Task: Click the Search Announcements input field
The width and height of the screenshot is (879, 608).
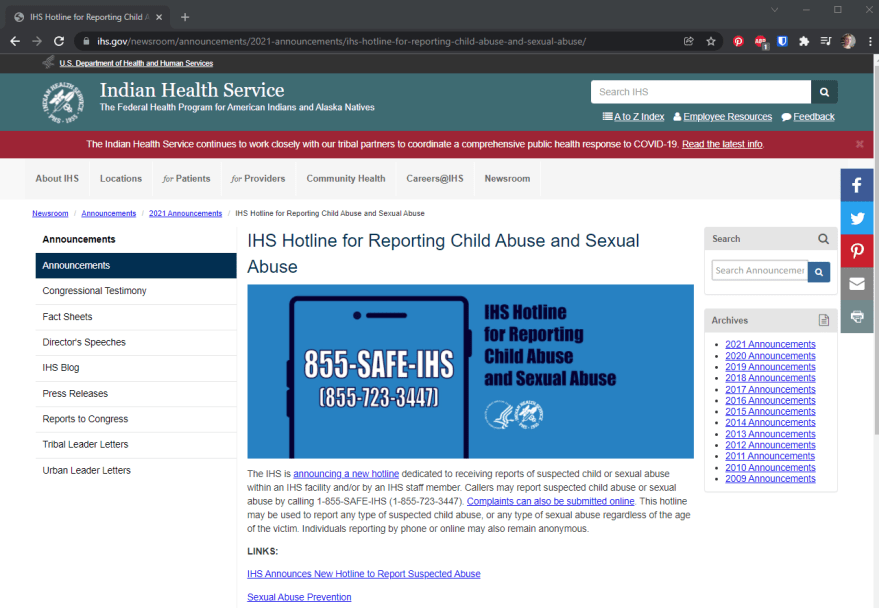Action: click(759, 270)
